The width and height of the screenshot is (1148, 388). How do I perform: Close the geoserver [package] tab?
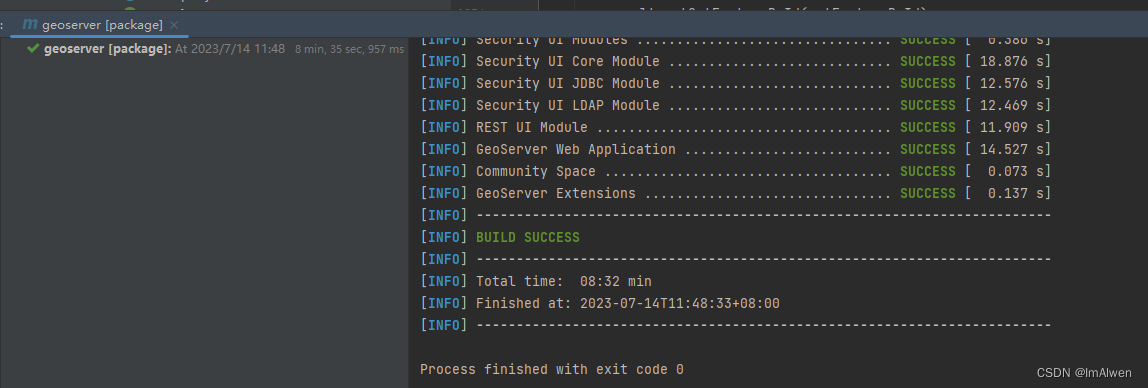pyautogui.click(x=174, y=26)
